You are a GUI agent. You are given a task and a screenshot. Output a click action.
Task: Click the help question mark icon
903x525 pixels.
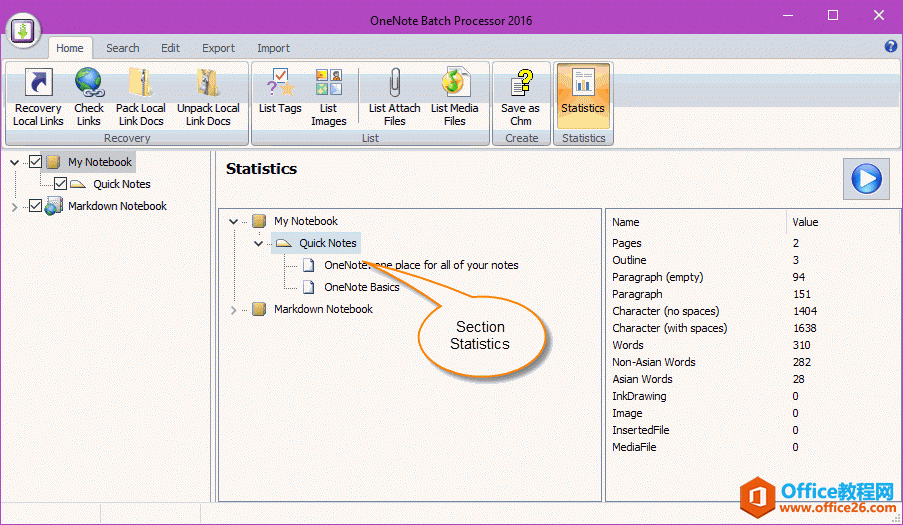[890, 47]
